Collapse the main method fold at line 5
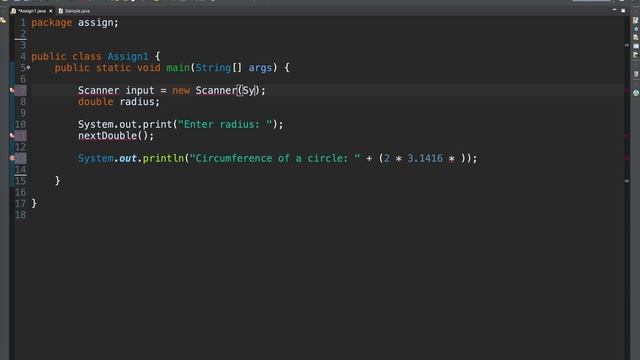This screenshot has height=360, width=640. coord(28,67)
